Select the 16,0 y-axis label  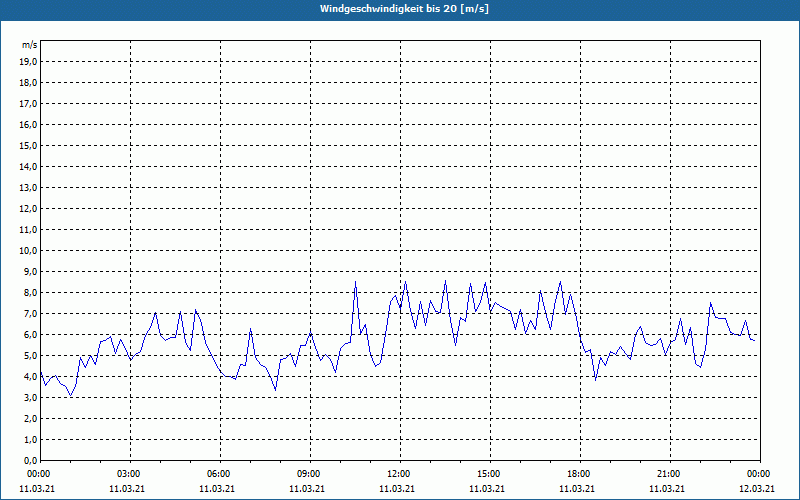29,124
